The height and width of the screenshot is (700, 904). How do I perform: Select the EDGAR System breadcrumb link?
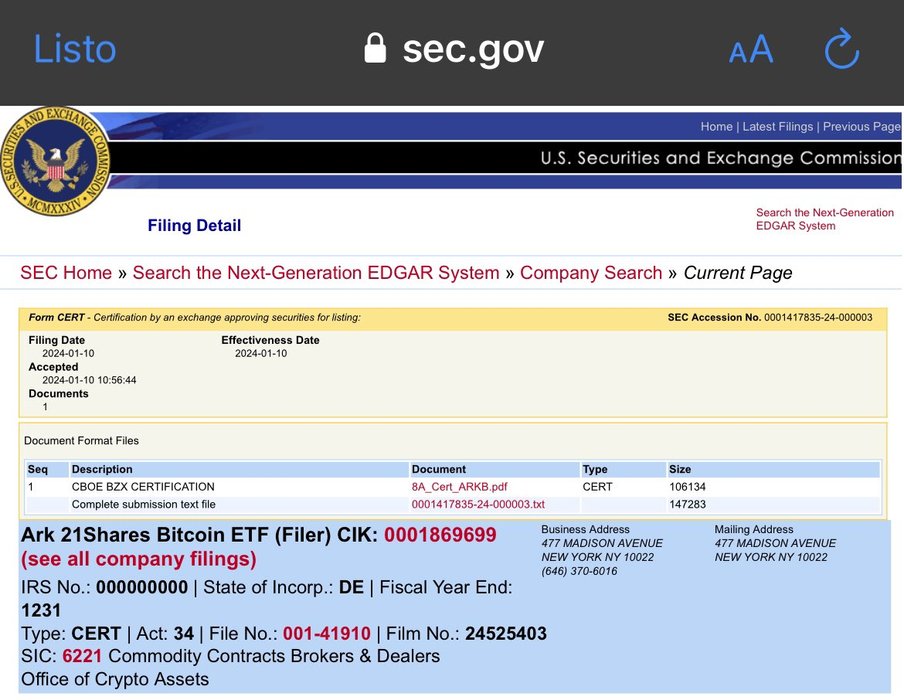point(315,273)
